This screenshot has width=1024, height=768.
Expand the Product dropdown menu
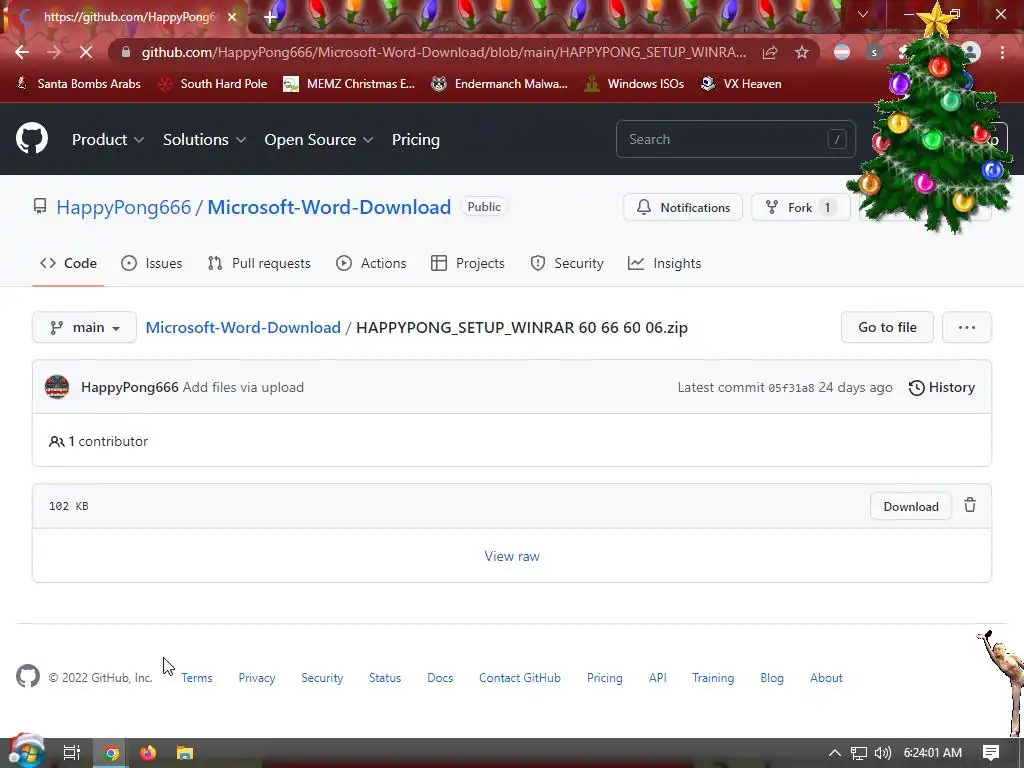tap(108, 140)
